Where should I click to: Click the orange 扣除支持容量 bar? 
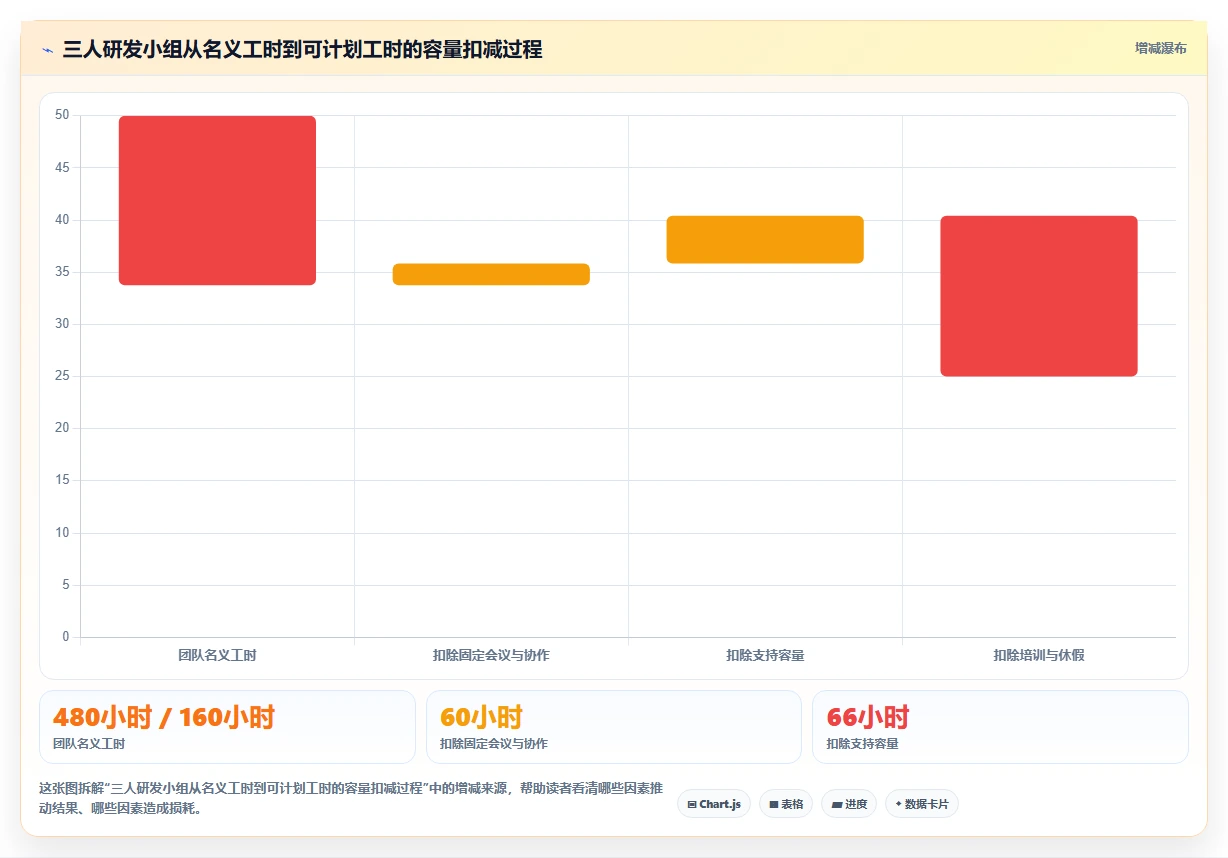point(765,240)
